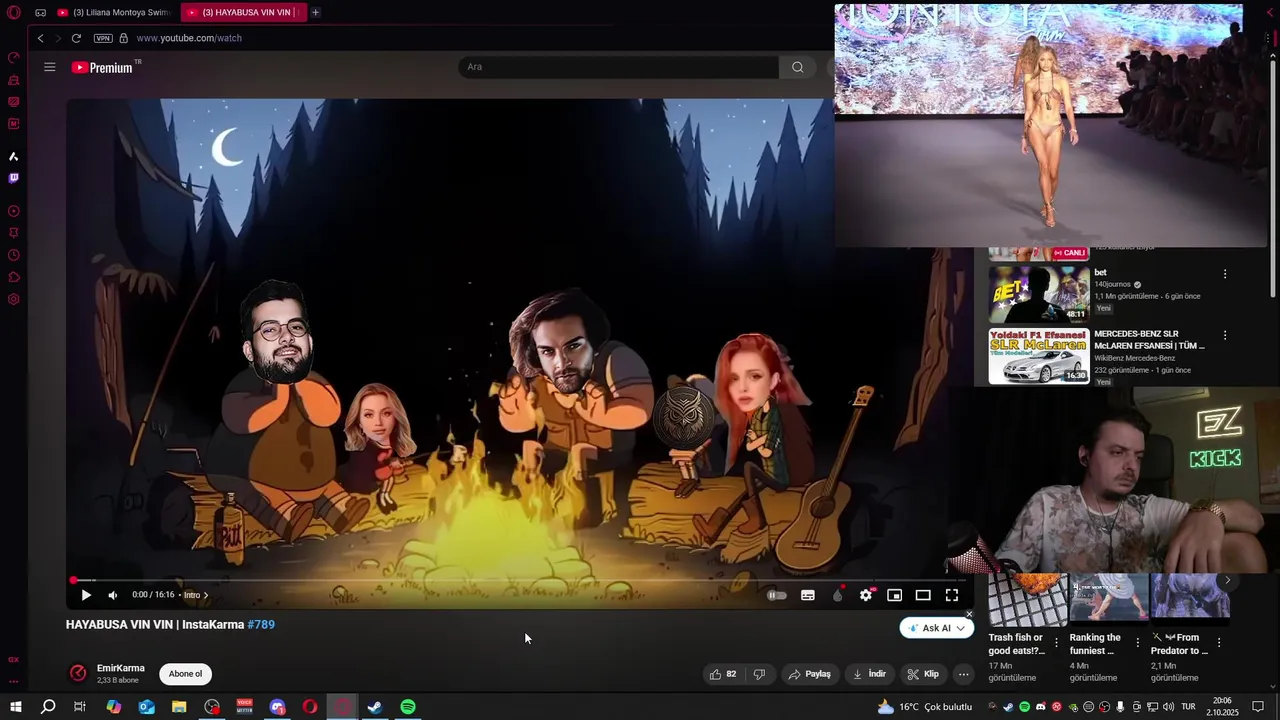Enable miniplayer mode
The image size is (1280, 720).
(895, 595)
